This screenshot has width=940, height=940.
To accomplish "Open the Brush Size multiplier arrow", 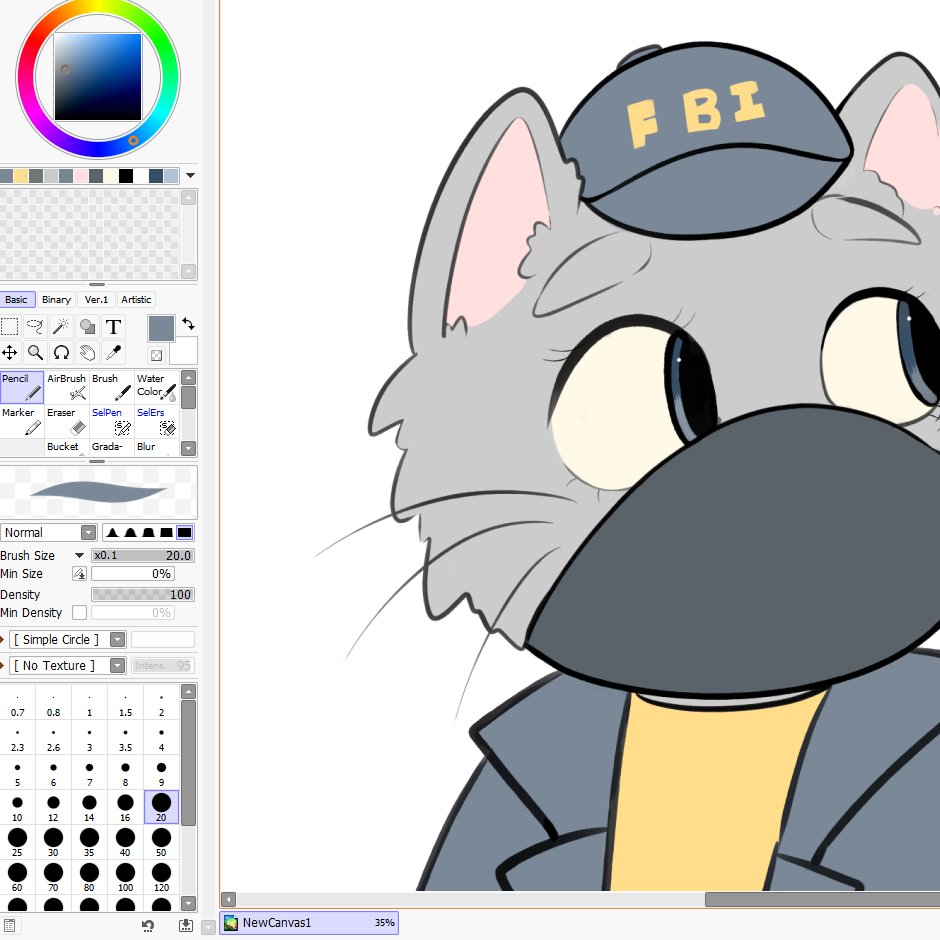I will click(x=79, y=555).
